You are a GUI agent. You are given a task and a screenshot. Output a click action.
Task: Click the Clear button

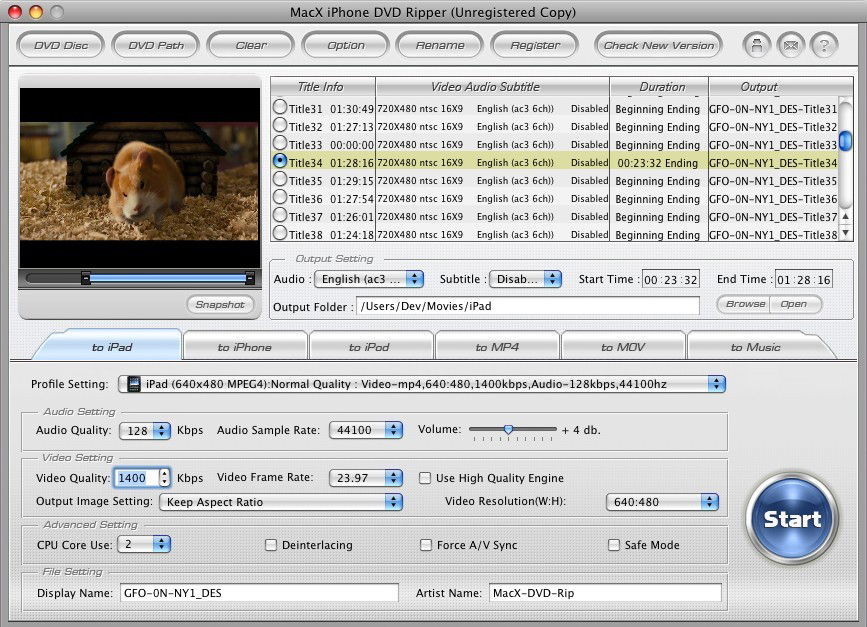tap(251, 45)
